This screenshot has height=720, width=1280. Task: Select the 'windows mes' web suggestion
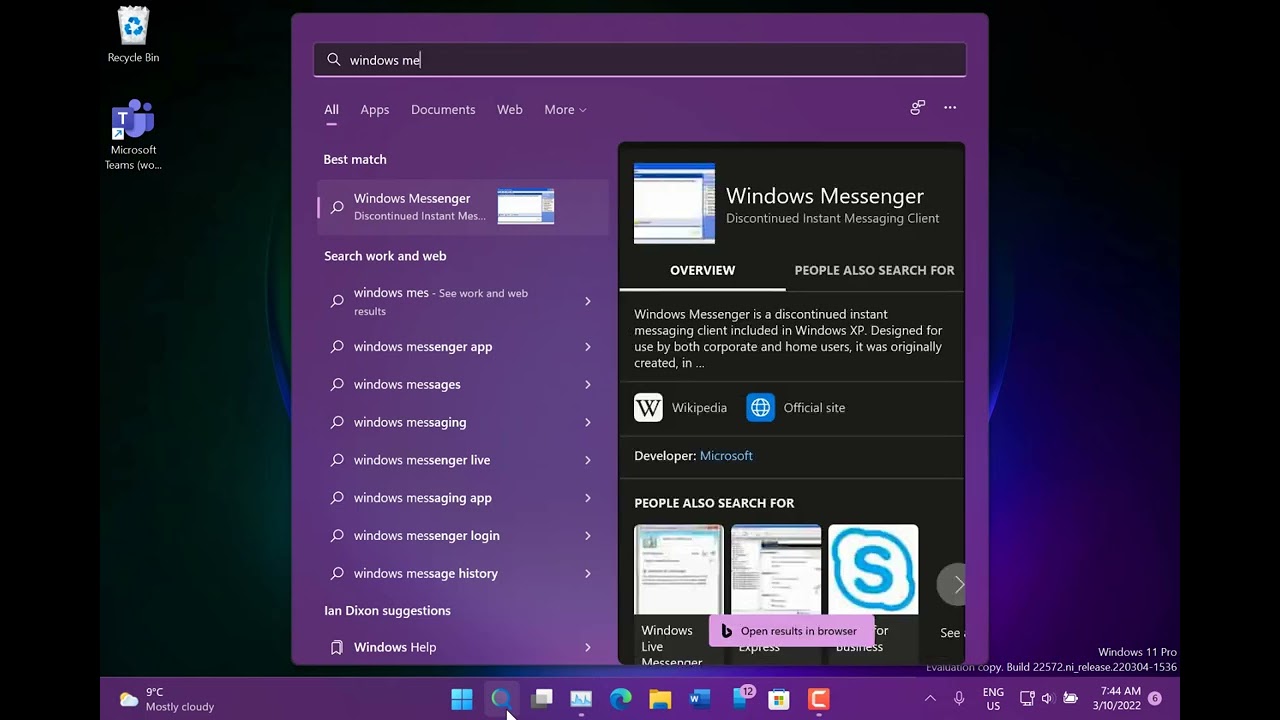tap(462, 301)
